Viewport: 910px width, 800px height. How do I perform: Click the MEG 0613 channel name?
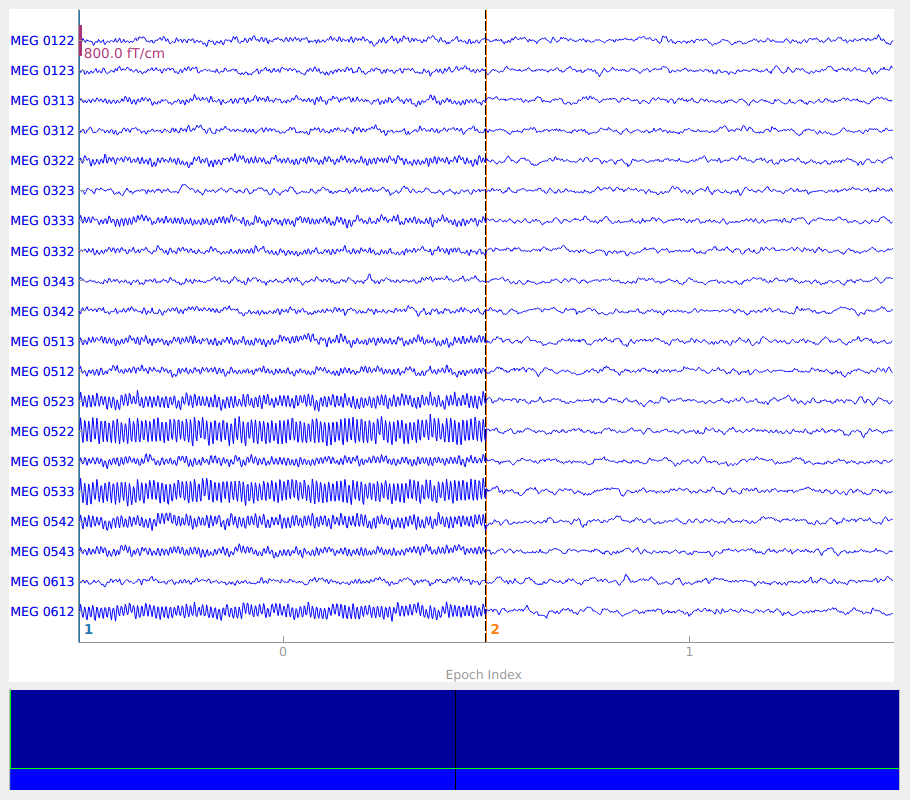[x=42, y=581]
